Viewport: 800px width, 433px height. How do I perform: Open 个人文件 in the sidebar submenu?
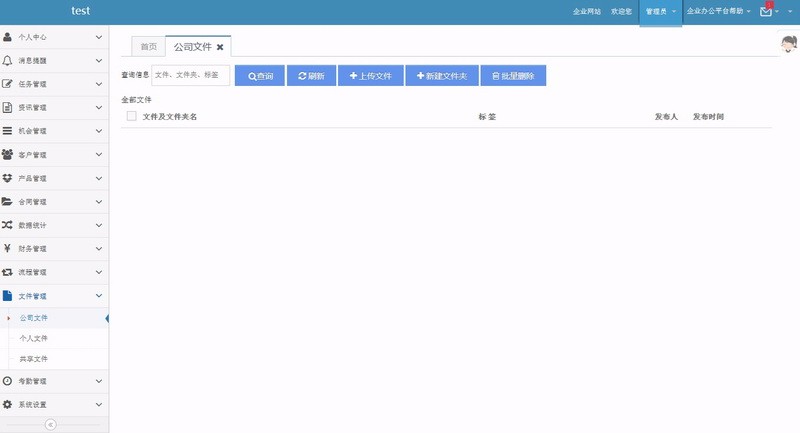pyautogui.click(x=34, y=338)
